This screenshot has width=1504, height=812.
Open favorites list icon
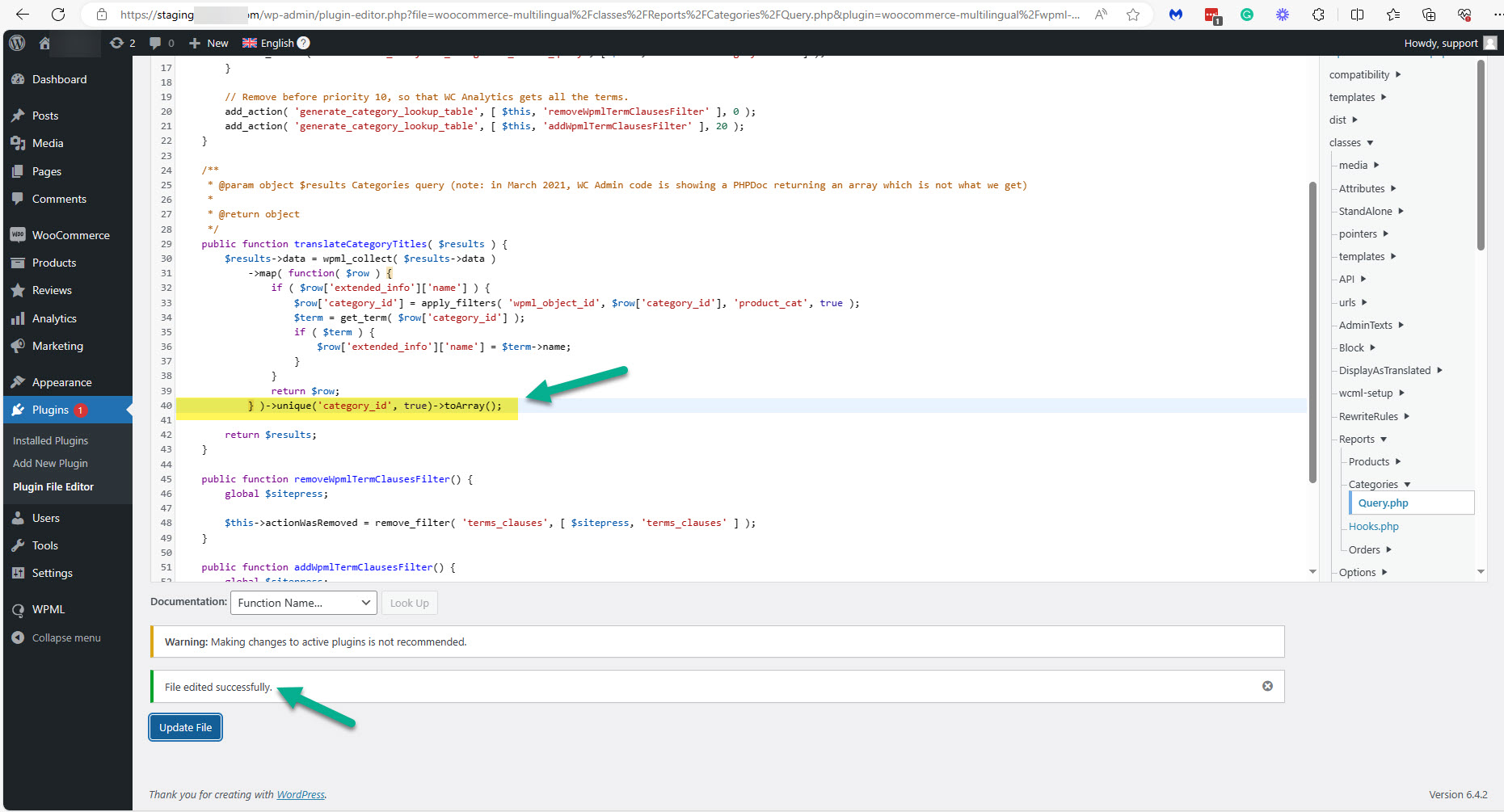(x=1393, y=15)
